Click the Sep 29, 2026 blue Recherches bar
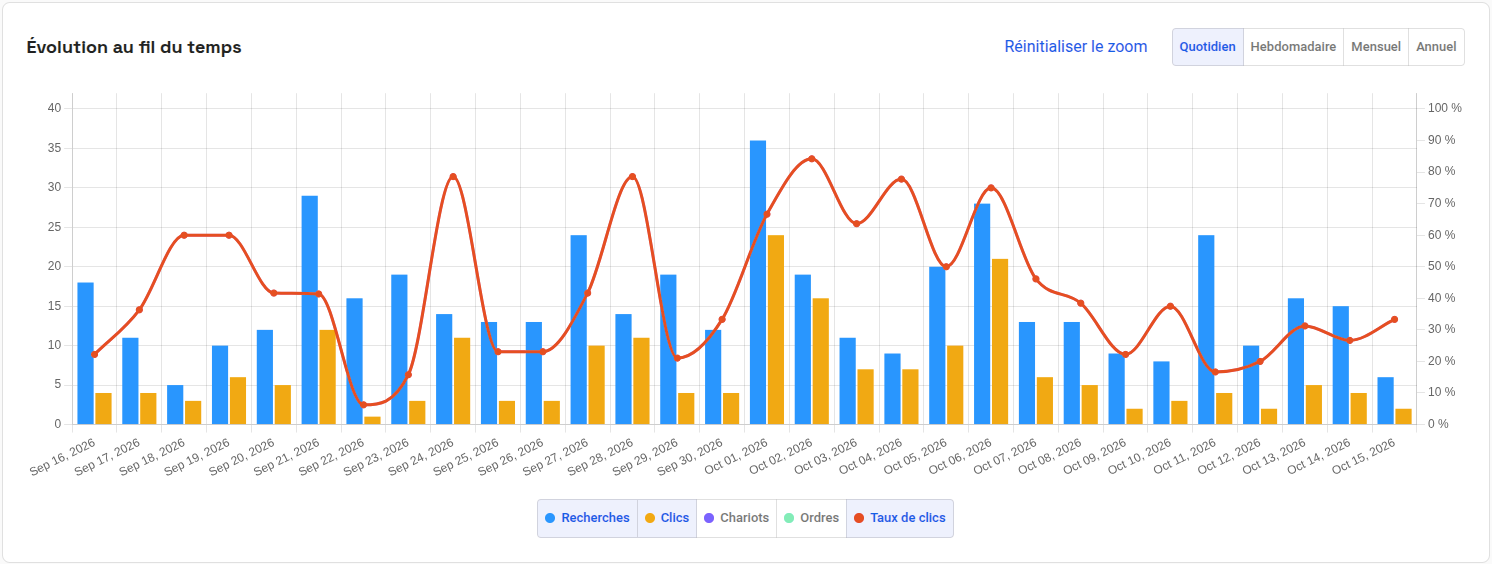Viewport: 1492px width, 564px height. pyautogui.click(x=668, y=350)
